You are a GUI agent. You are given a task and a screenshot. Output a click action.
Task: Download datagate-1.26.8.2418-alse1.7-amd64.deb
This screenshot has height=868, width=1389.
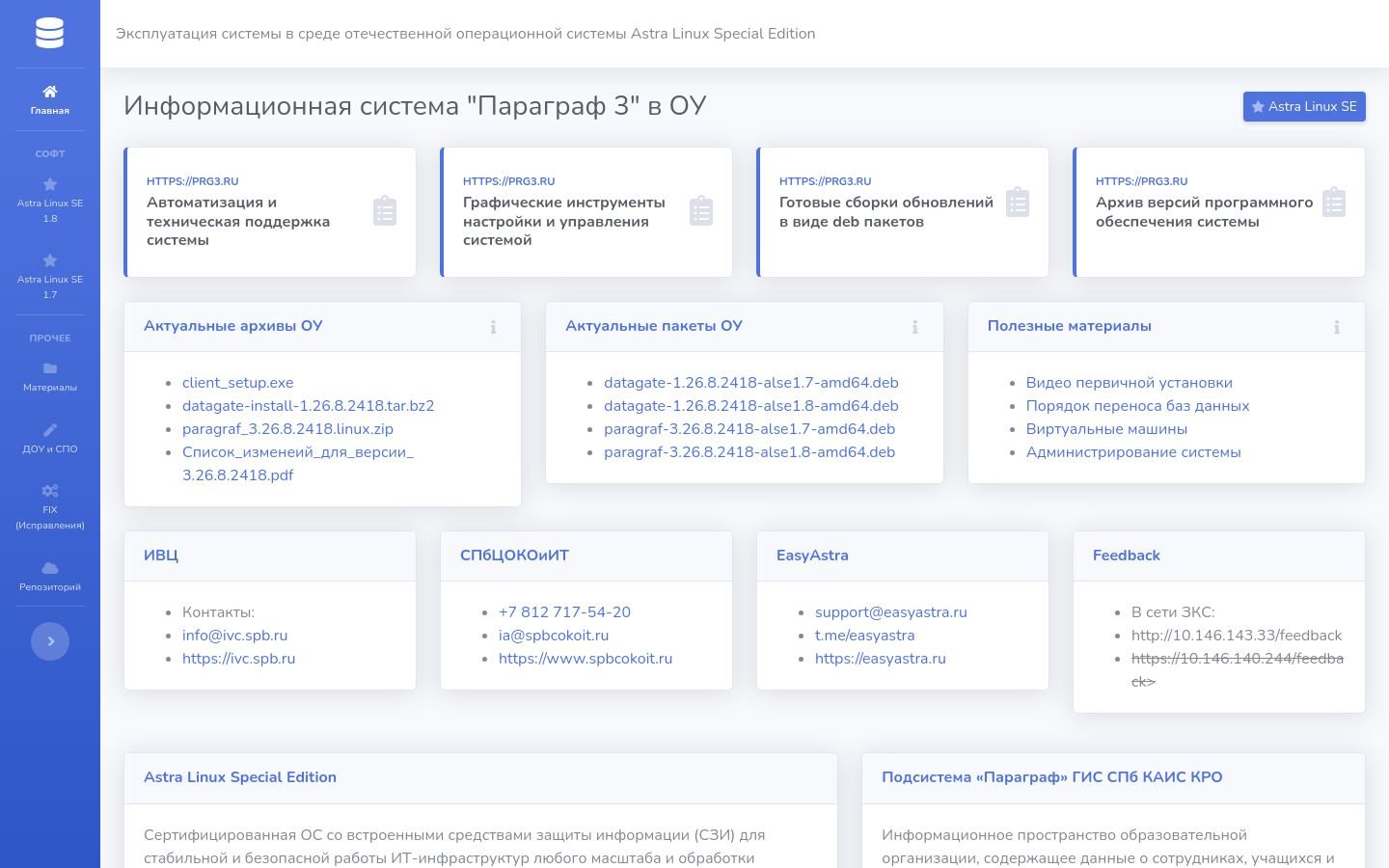(x=751, y=383)
